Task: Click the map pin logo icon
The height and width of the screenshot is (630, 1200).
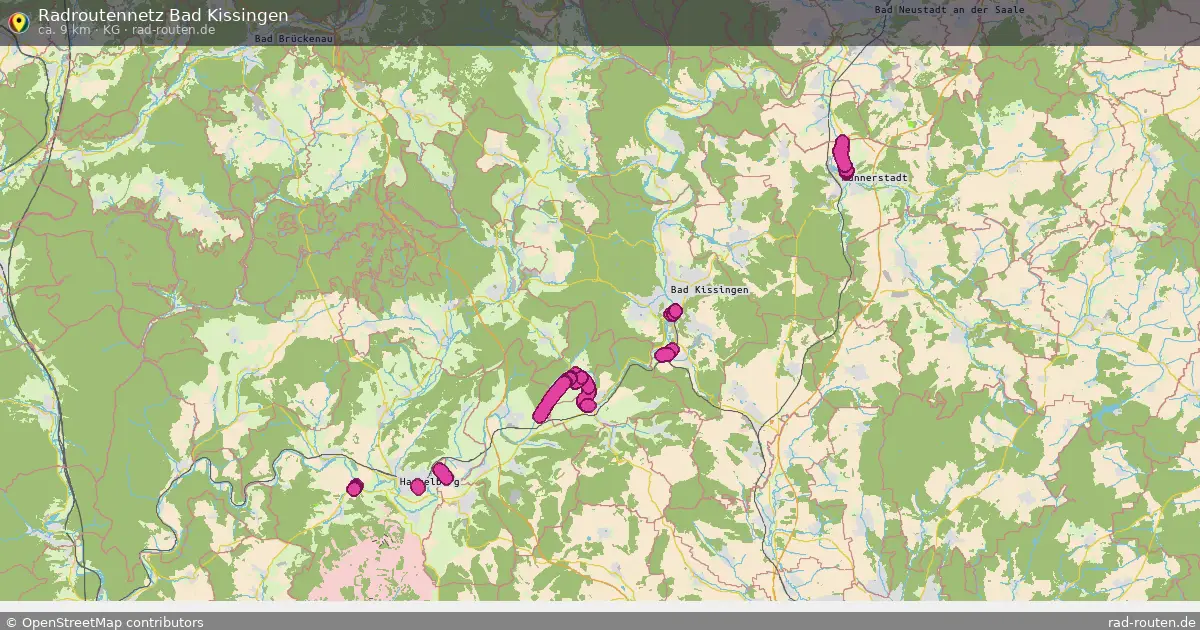Action: tap(20, 22)
